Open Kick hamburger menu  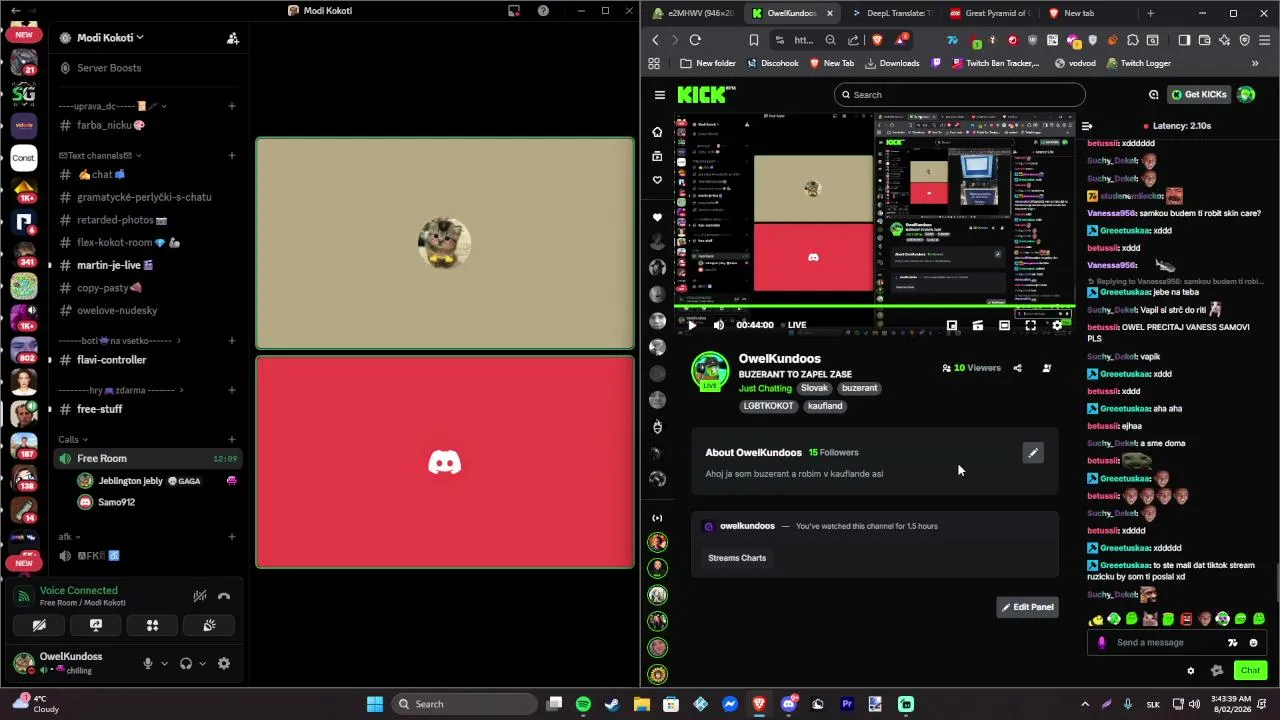tap(660, 95)
